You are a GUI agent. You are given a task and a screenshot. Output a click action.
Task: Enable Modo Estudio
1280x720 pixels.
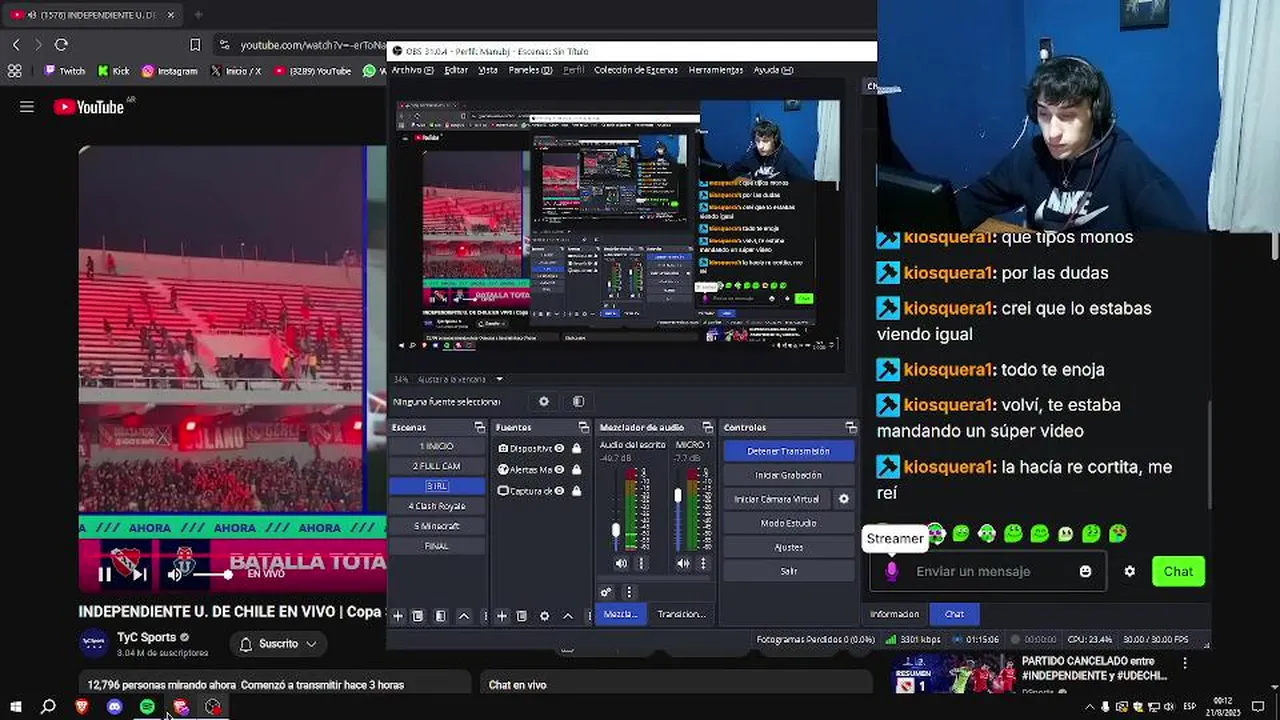click(x=788, y=523)
